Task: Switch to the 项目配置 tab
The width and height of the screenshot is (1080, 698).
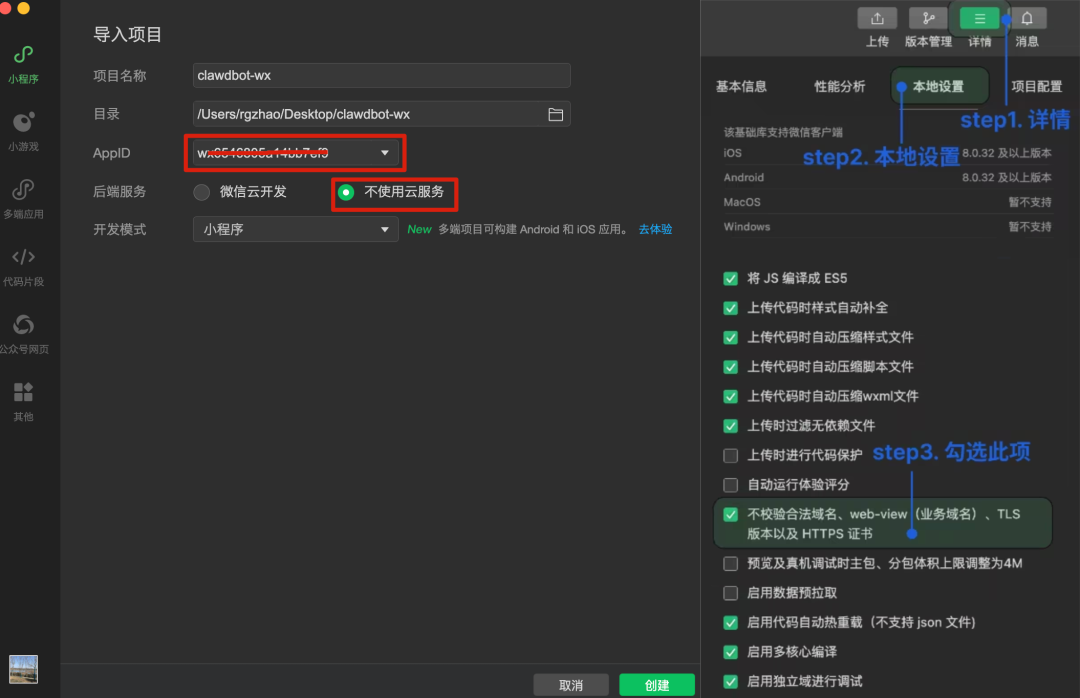Action: [x=1037, y=87]
